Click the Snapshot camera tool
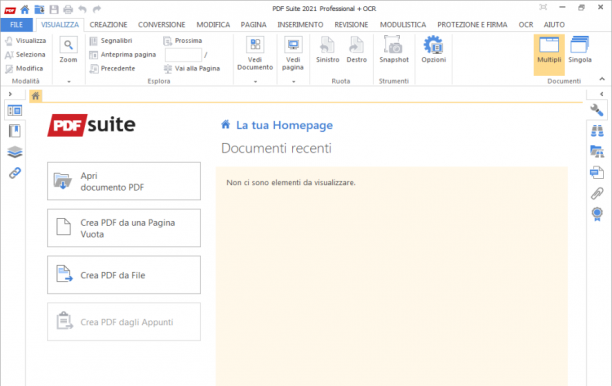 pos(394,50)
